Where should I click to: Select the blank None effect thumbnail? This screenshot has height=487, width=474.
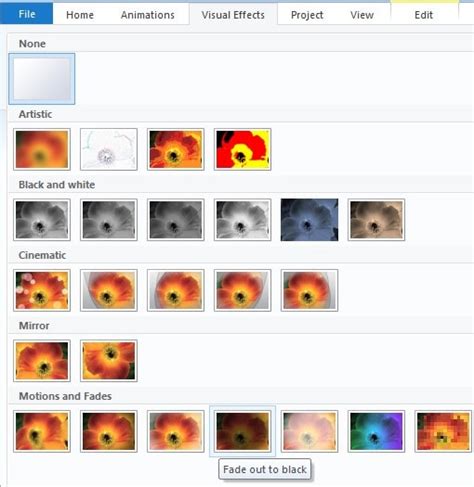click(42, 79)
